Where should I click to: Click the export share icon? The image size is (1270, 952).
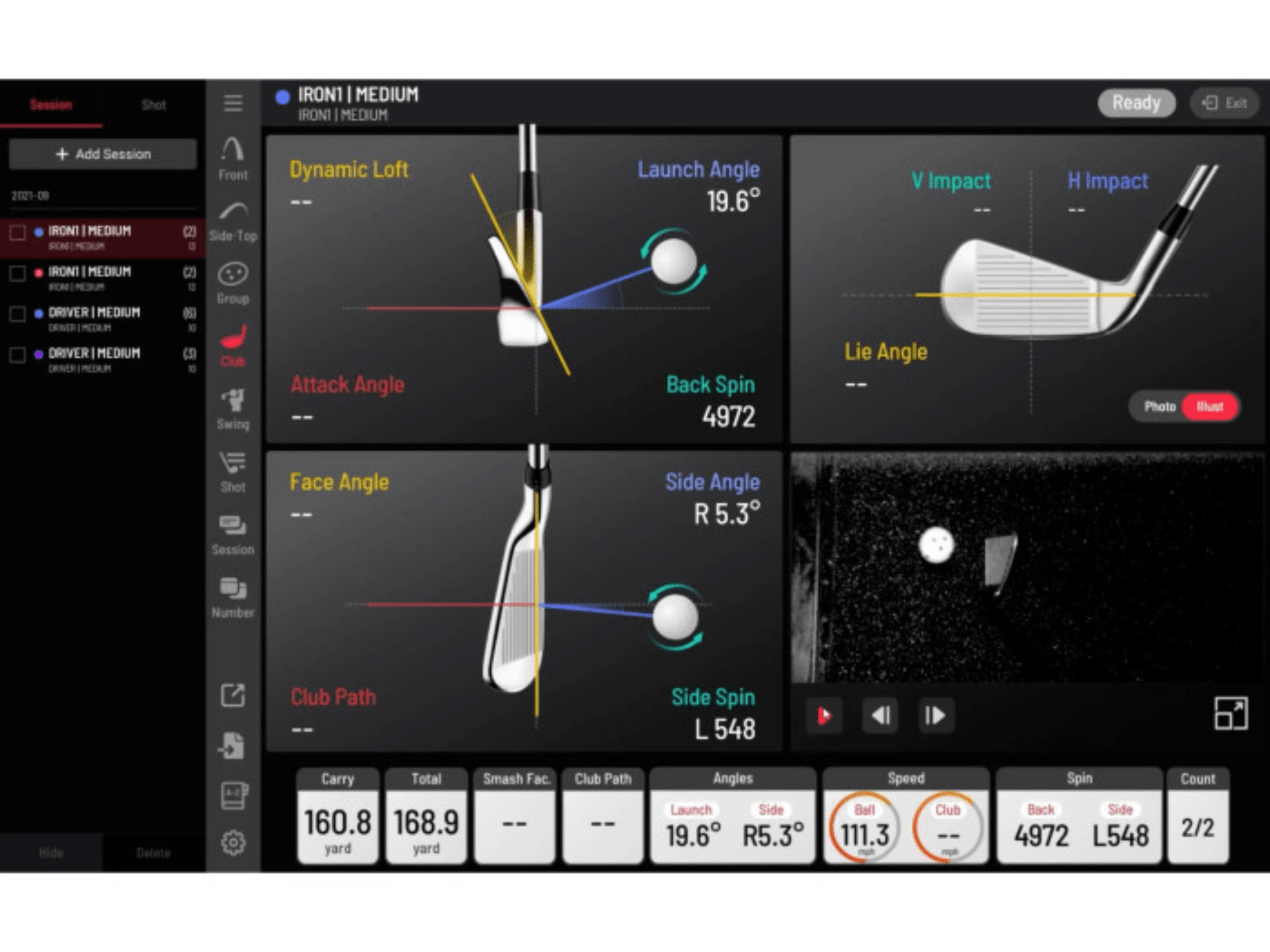233,695
